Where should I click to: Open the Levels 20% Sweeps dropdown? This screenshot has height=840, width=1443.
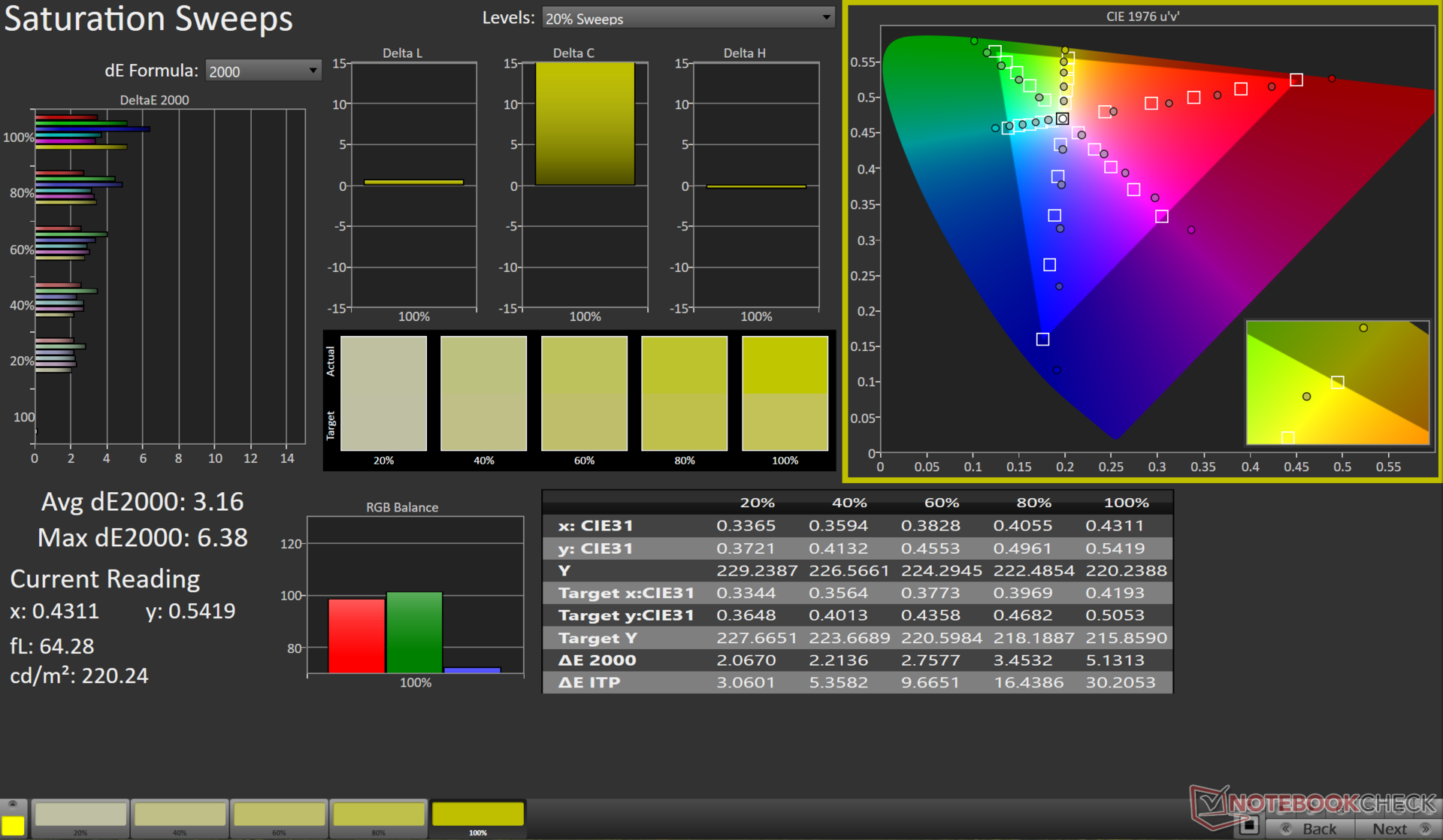[x=688, y=18]
